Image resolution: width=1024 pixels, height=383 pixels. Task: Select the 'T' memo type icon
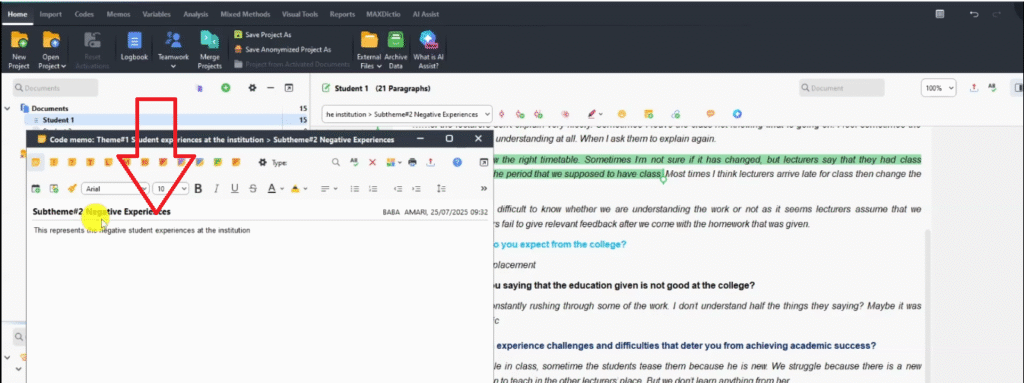[x=90, y=162]
